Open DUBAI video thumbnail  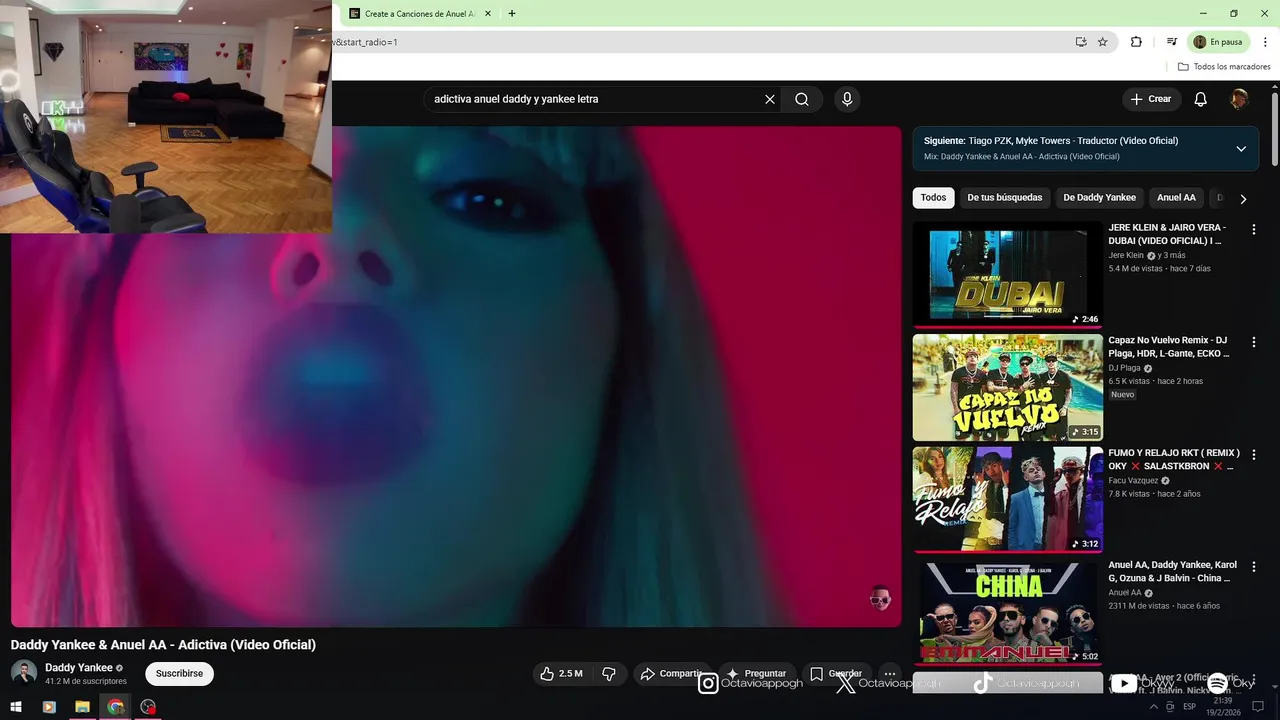pyautogui.click(x=1007, y=274)
